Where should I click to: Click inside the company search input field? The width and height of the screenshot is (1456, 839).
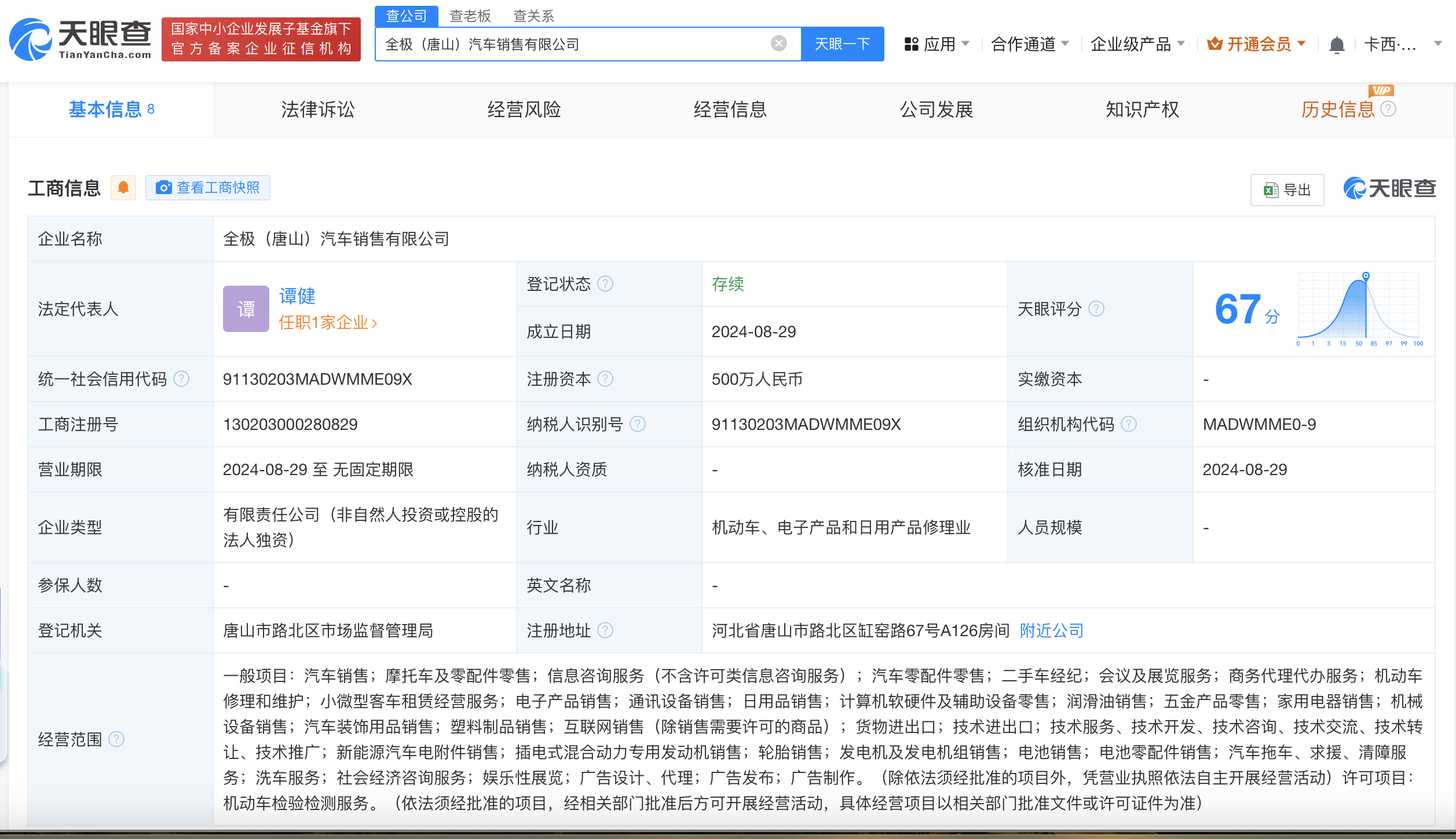pos(579,43)
